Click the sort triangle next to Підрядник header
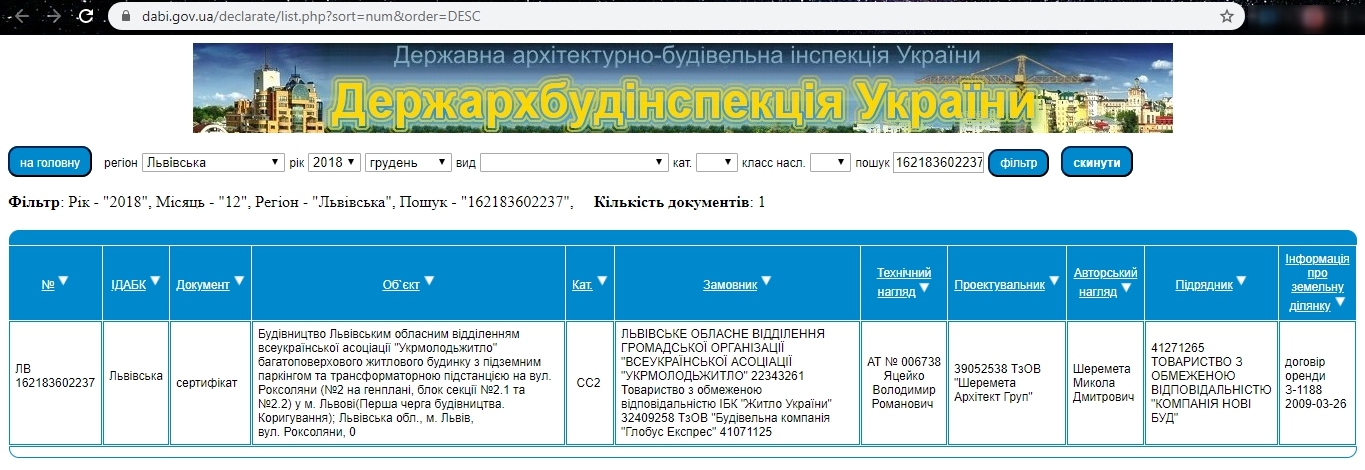 pyautogui.click(x=1241, y=282)
